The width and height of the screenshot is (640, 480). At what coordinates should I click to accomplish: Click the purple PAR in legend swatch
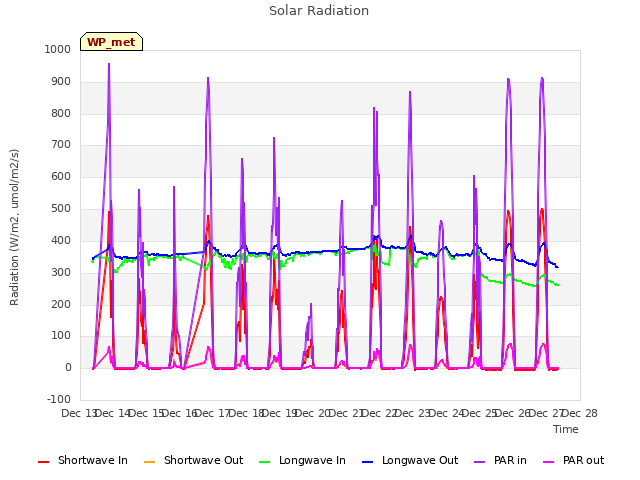(480, 462)
